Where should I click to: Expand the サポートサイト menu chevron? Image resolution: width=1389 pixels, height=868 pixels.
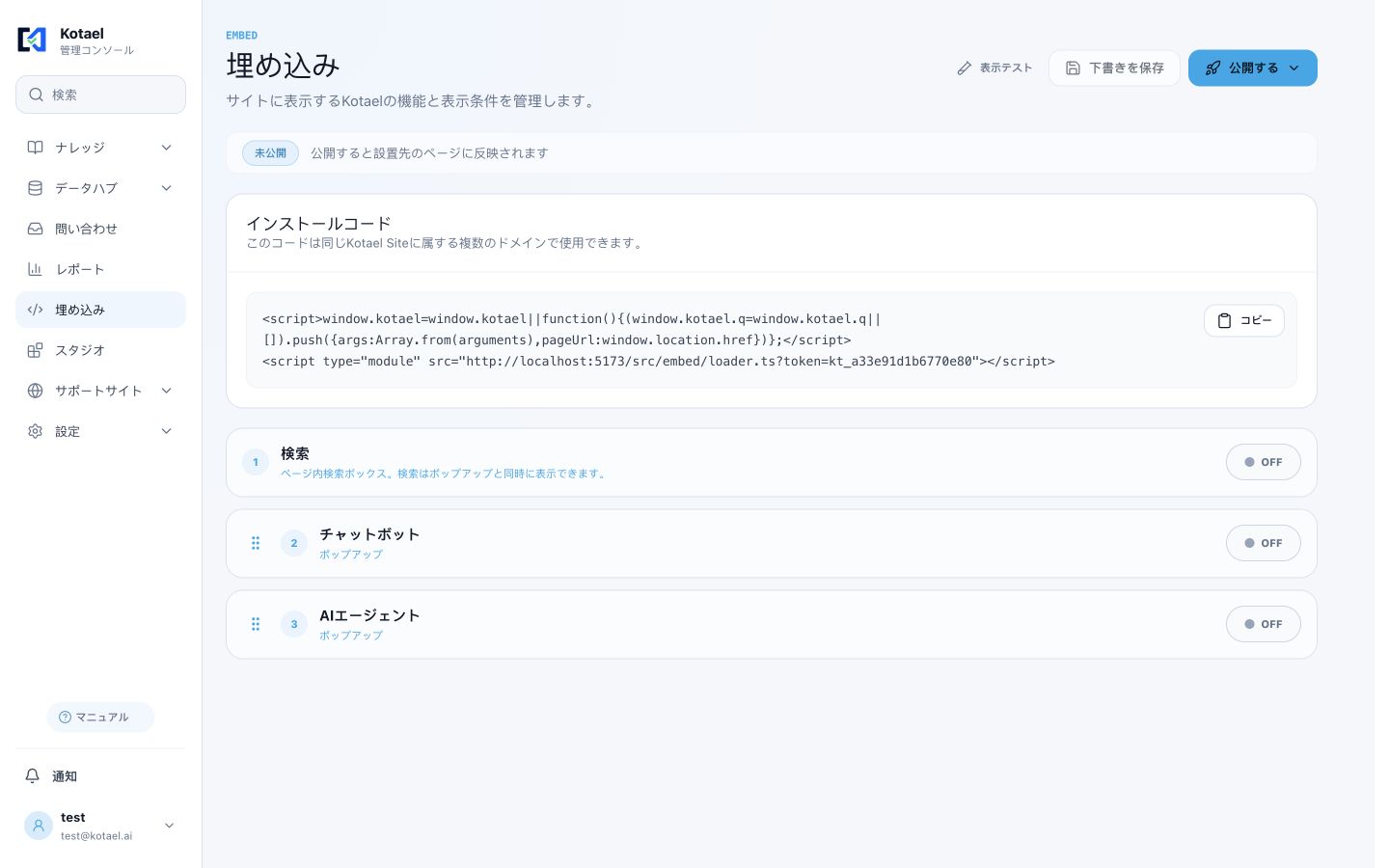coord(166,391)
